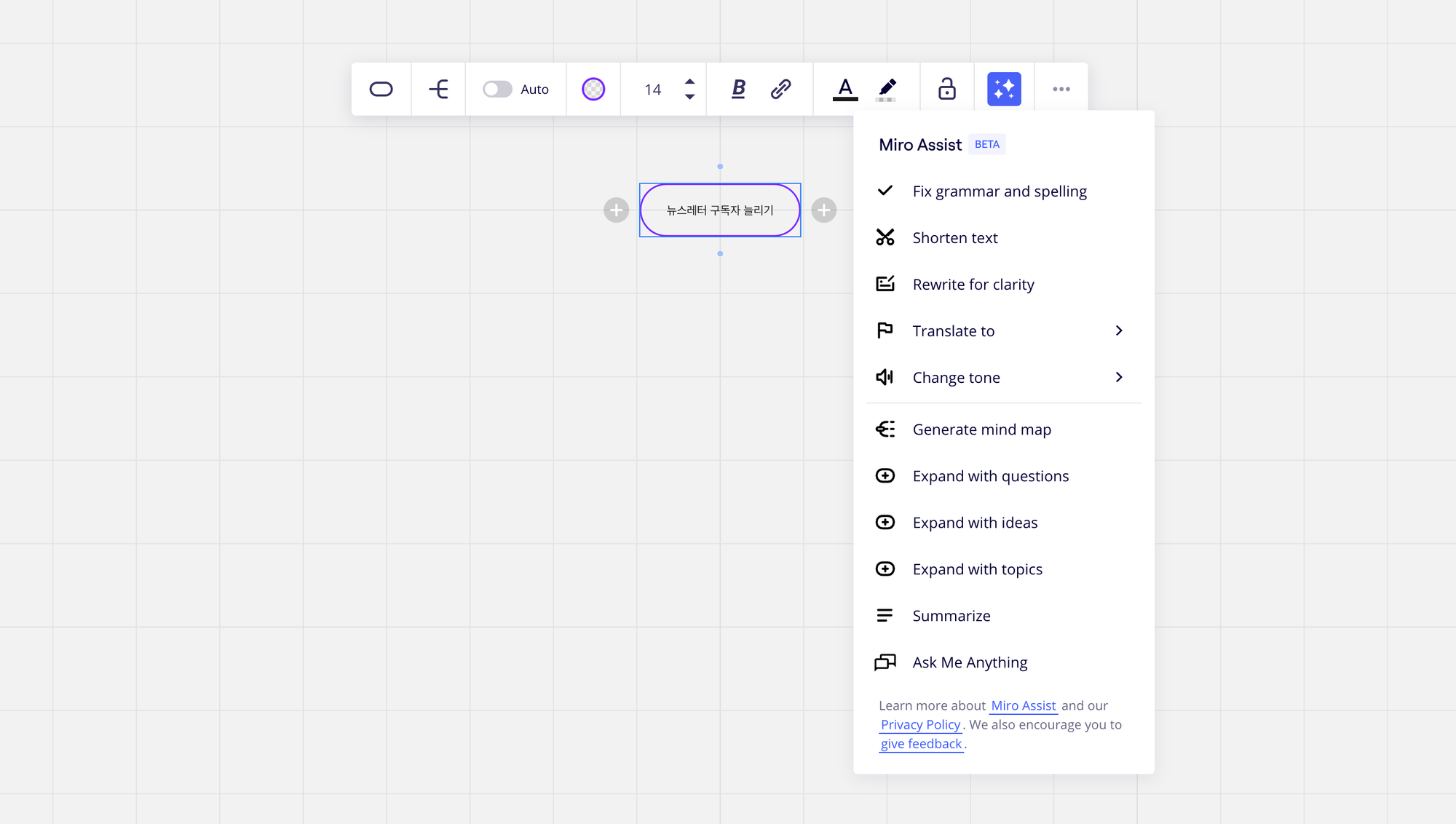Increase font size with up arrow
Viewport: 1456px width, 824px height.
(x=689, y=81)
